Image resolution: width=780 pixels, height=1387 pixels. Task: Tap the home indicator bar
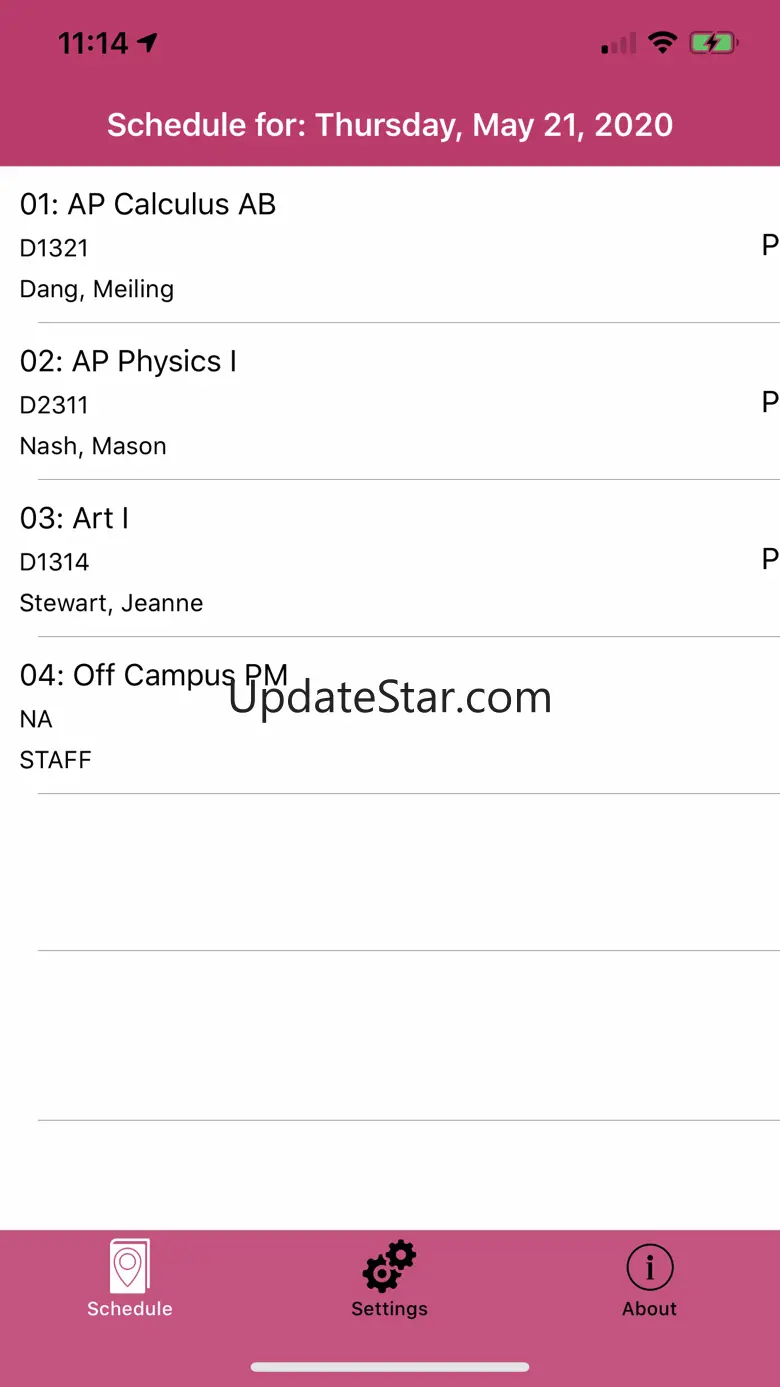[390, 1367]
